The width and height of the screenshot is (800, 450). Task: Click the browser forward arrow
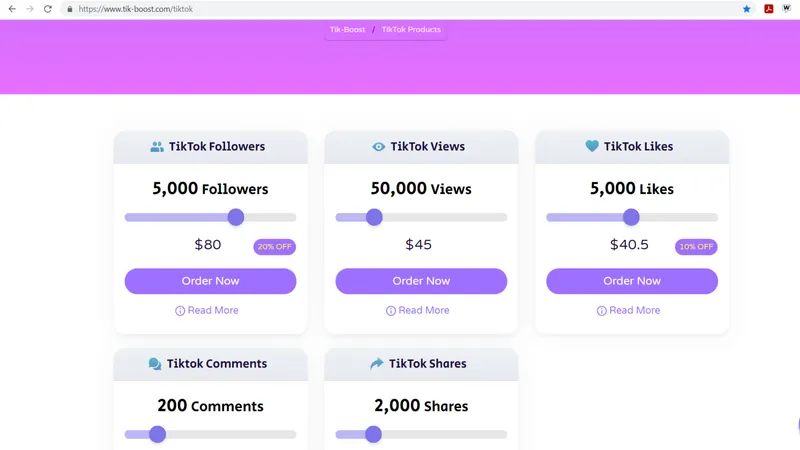click(x=30, y=9)
